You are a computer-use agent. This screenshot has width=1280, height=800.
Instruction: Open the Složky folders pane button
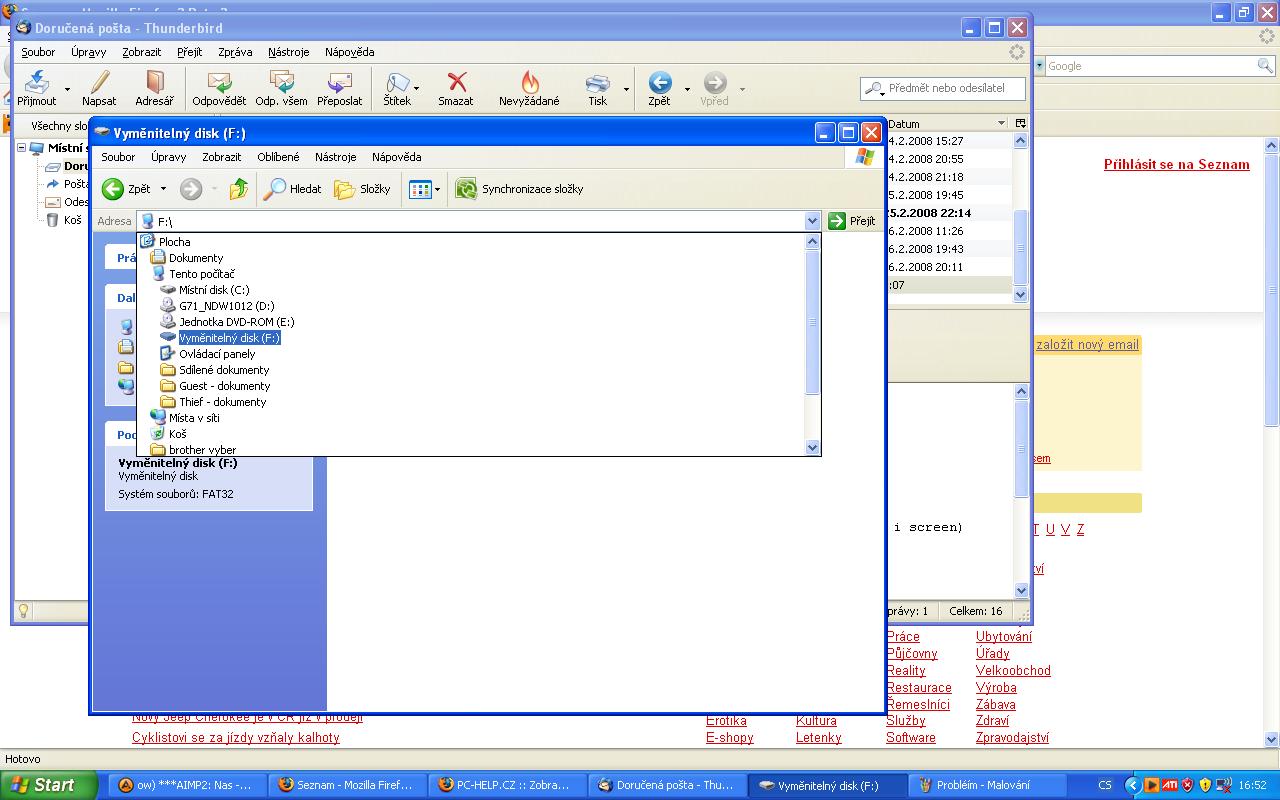tap(345, 189)
